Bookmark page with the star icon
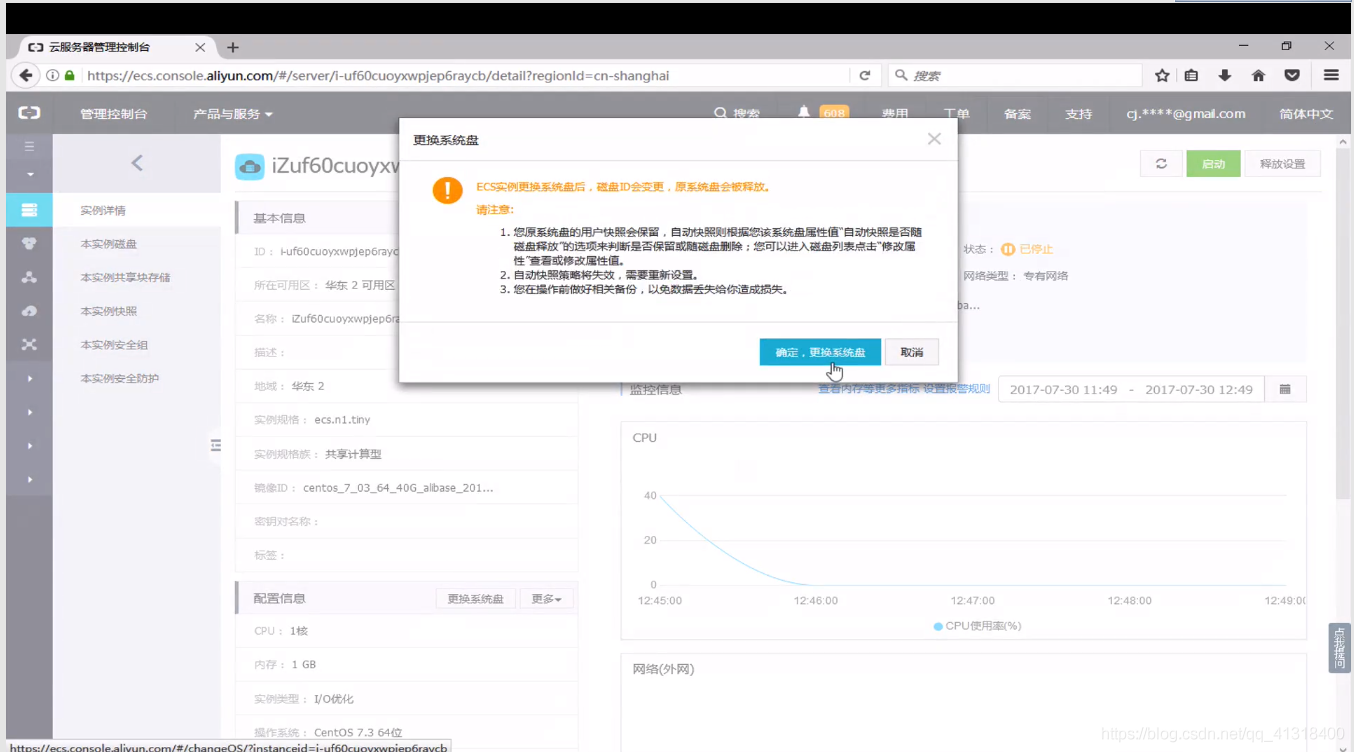This screenshot has height=752, width=1354. point(1162,75)
